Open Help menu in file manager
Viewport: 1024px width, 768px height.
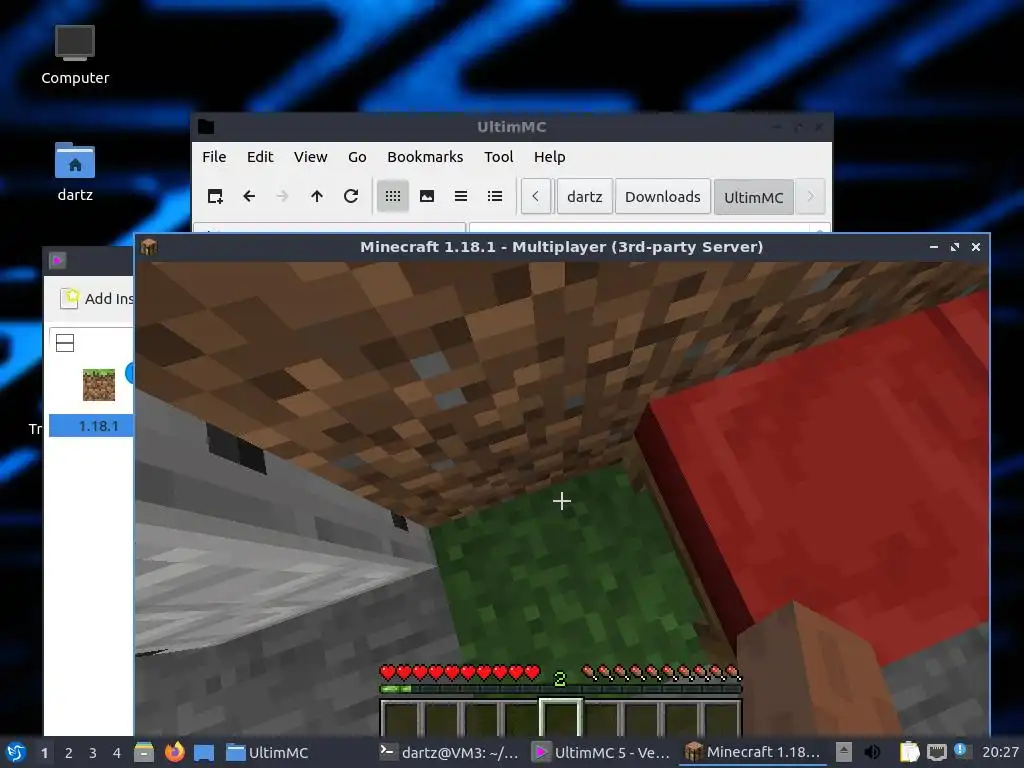point(549,157)
